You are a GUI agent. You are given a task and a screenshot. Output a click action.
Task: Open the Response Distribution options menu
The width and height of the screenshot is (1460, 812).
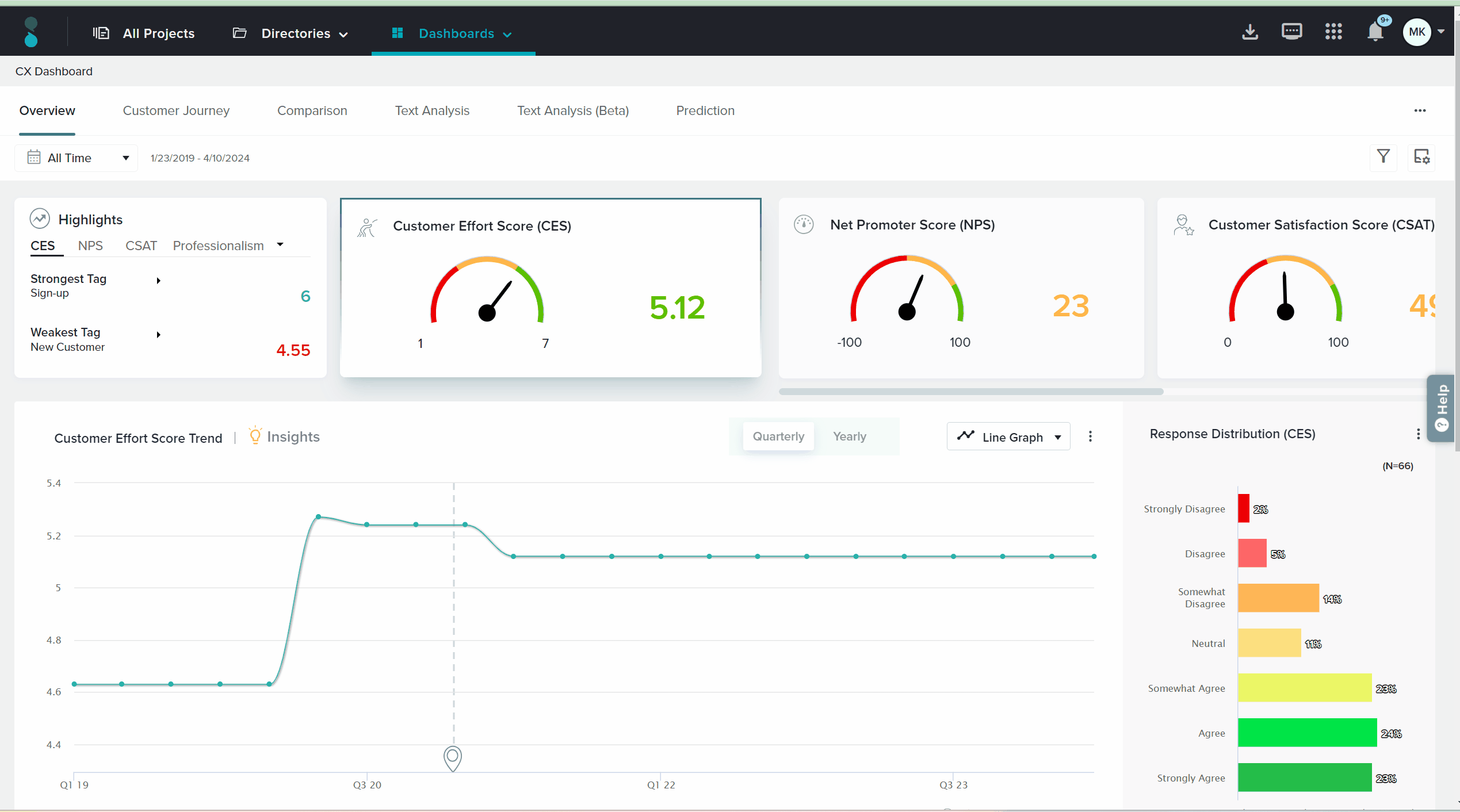coord(1418,434)
